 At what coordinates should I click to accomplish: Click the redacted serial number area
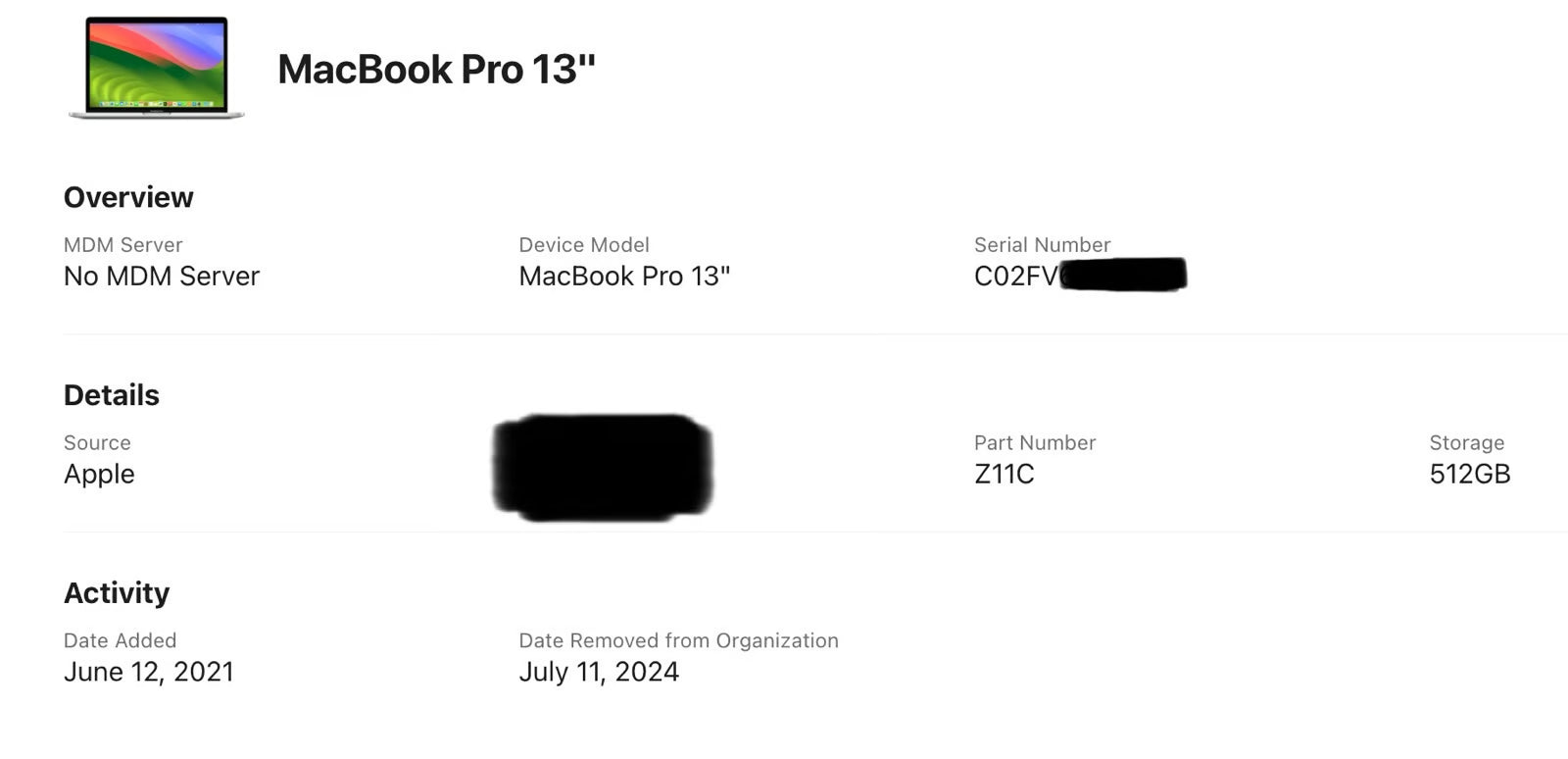pyautogui.click(x=1122, y=275)
